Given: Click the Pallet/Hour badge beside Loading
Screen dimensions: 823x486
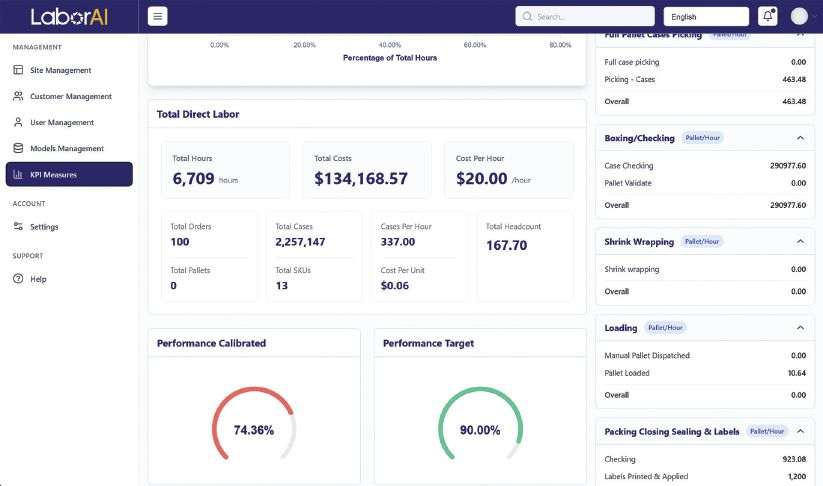Looking at the screenshot, I should tap(665, 327).
